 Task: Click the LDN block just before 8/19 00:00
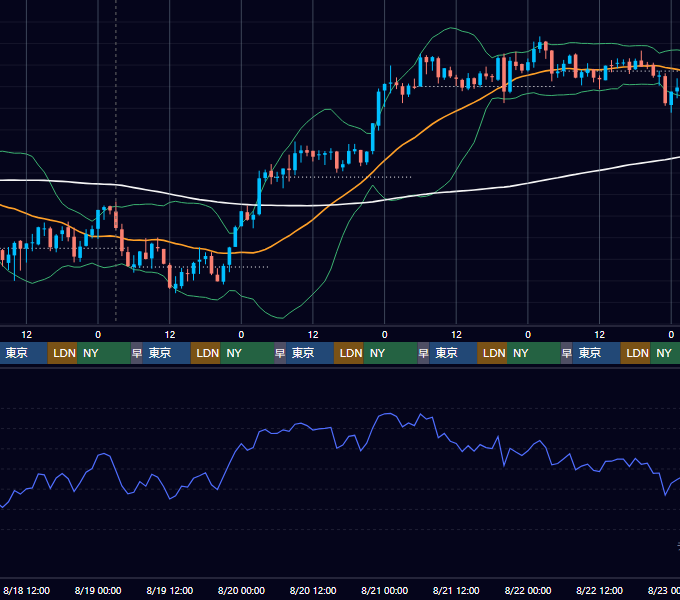(x=62, y=353)
